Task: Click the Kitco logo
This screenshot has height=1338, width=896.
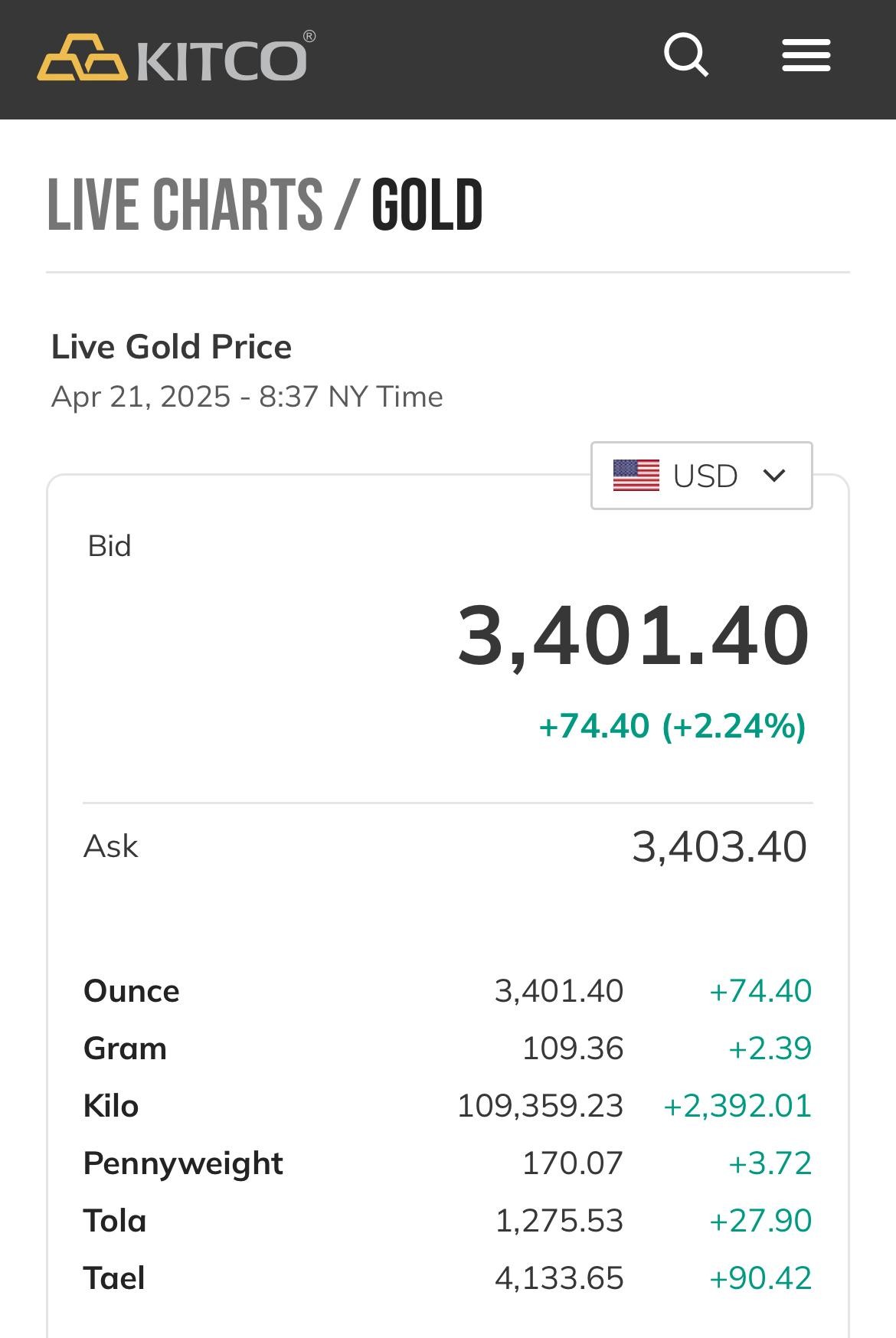Action: (x=175, y=57)
